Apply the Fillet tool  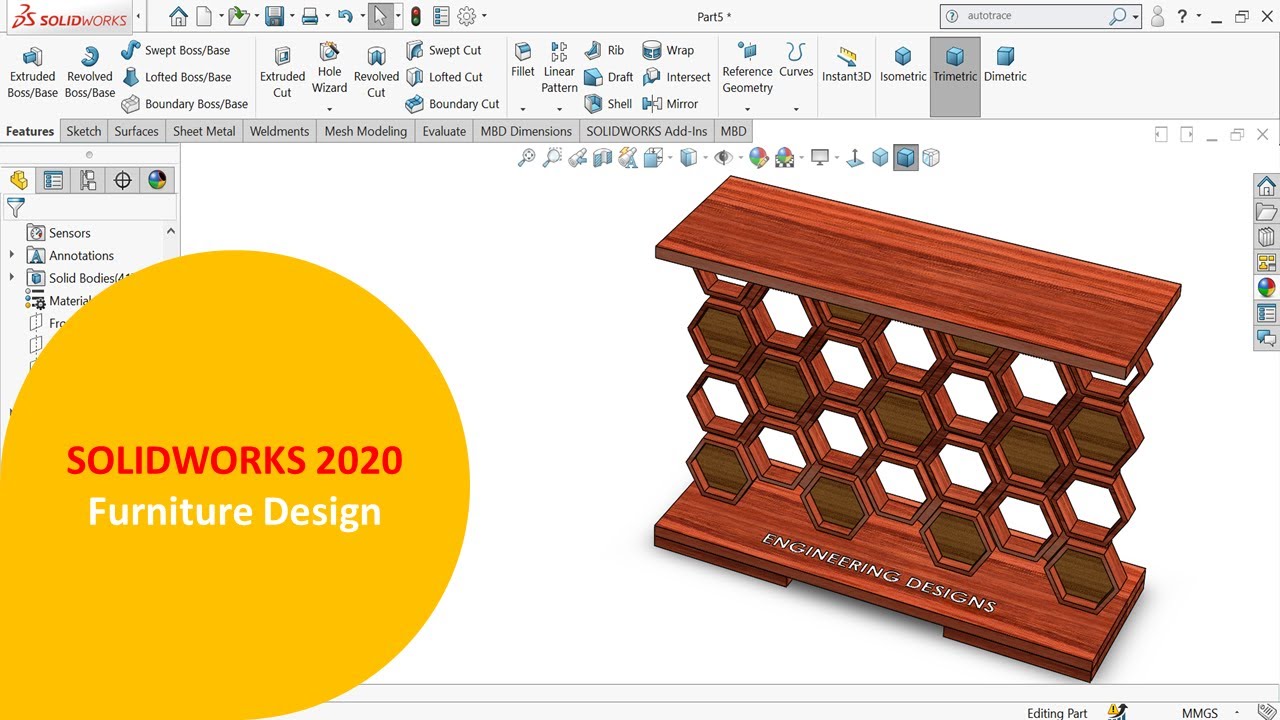coord(522,61)
